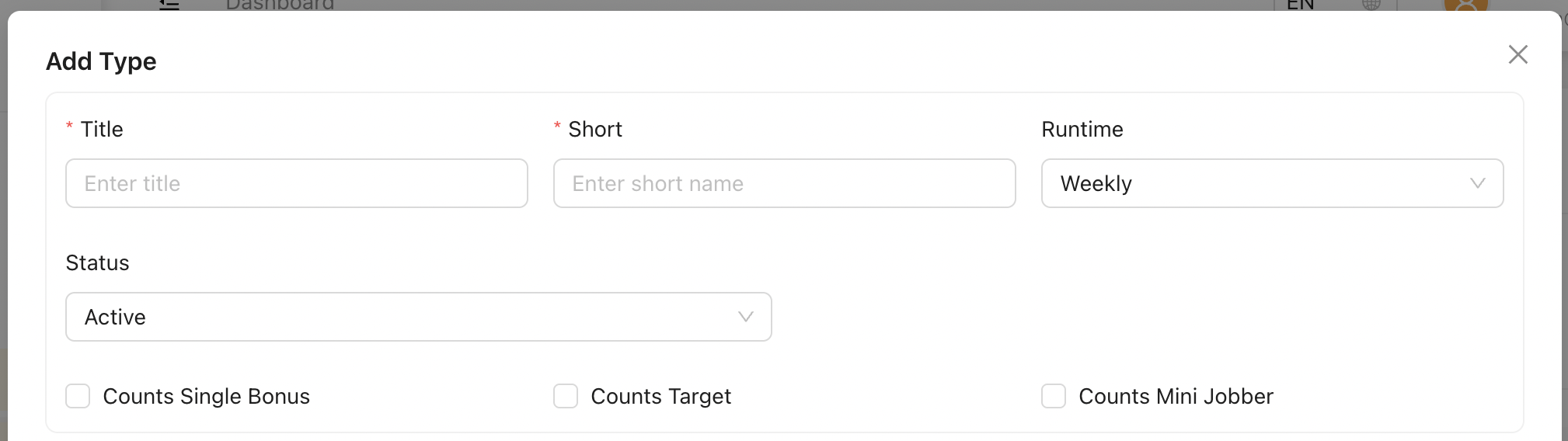Screen dimensions: 1568x441
Task: Focus the Enter short name field
Action: click(784, 183)
